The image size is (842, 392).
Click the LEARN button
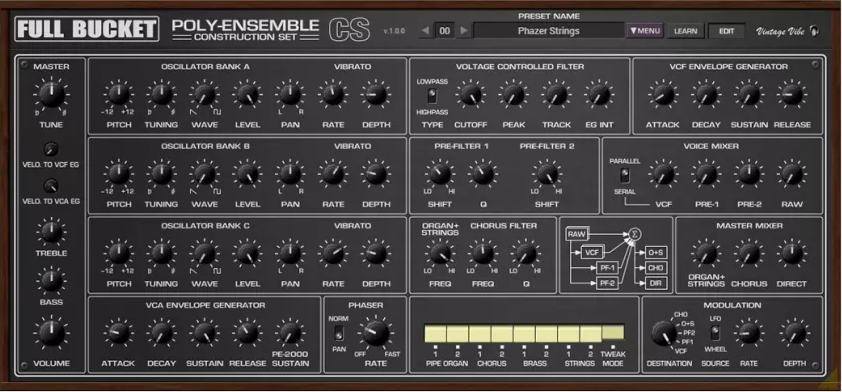tap(686, 31)
